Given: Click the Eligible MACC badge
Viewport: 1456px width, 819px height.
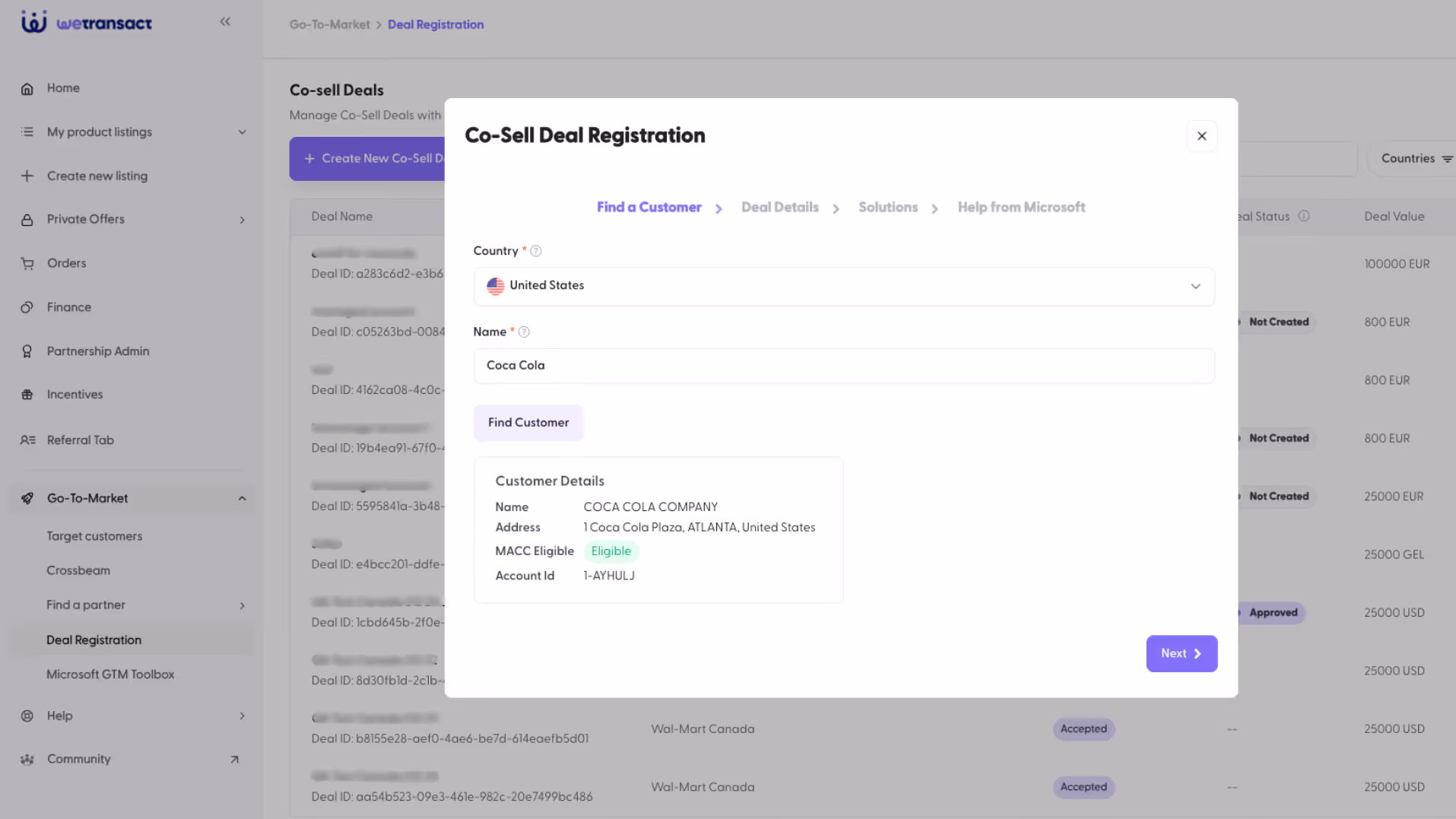Looking at the screenshot, I should [611, 551].
